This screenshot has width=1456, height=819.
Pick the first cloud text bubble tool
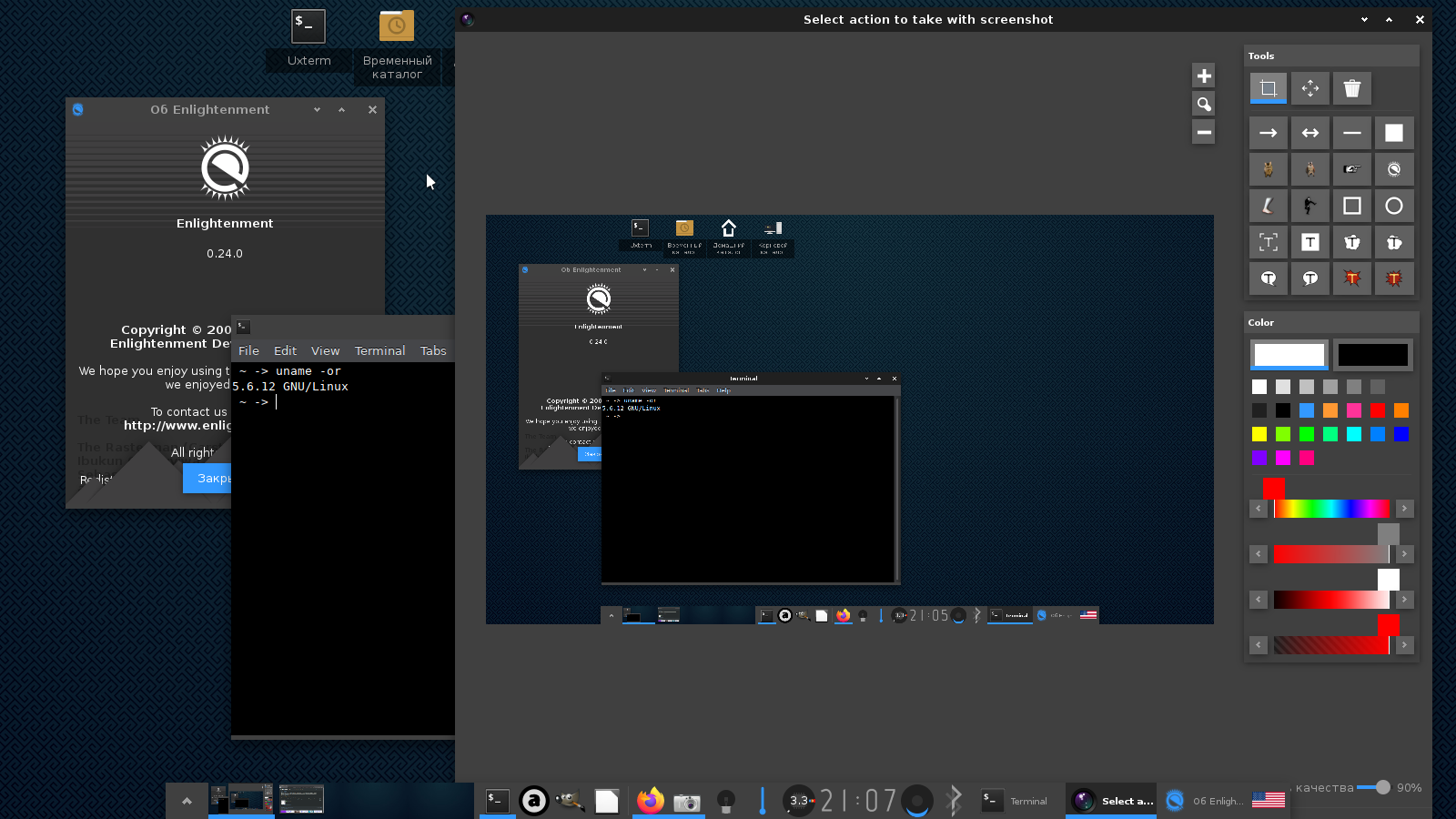tap(1351, 242)
